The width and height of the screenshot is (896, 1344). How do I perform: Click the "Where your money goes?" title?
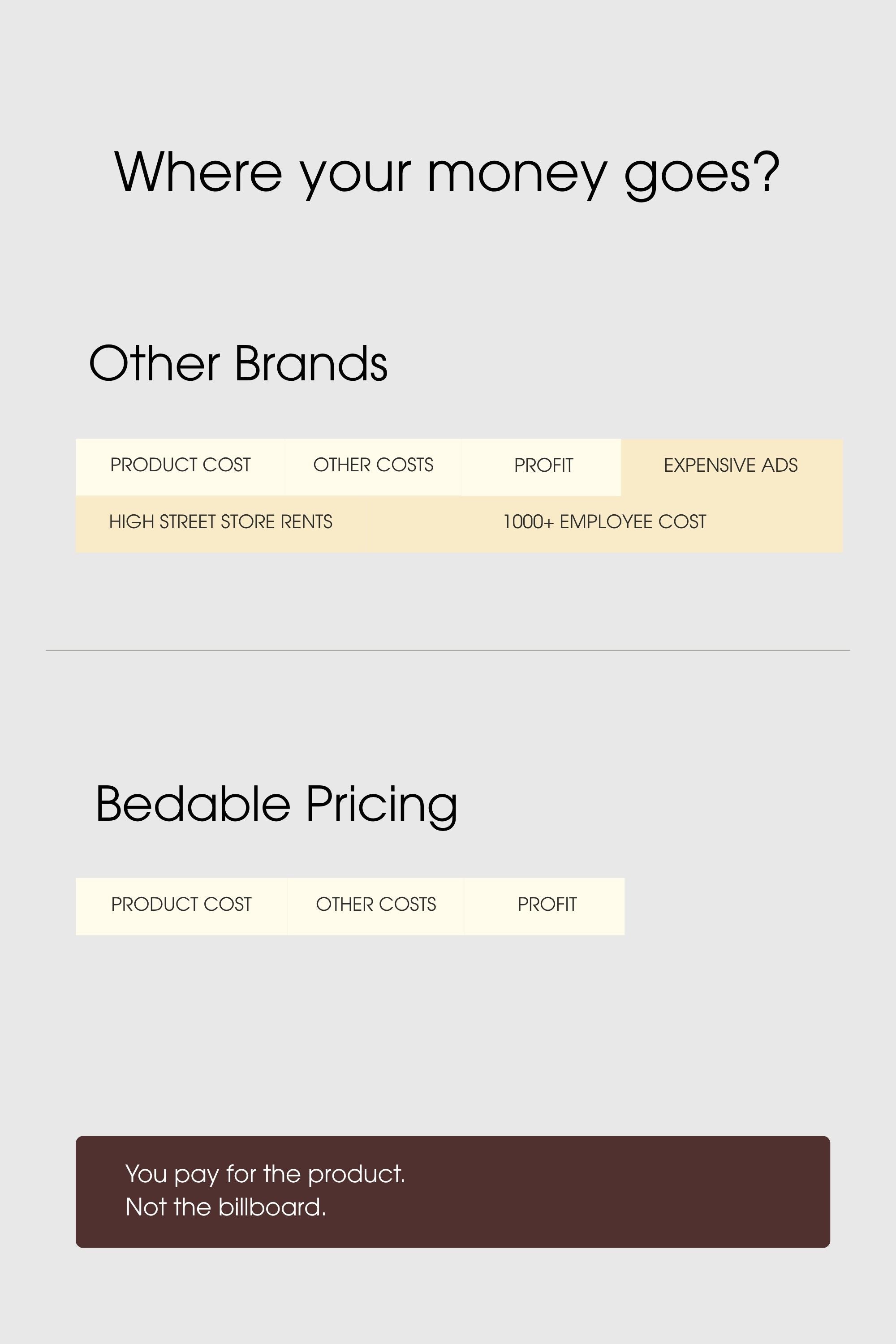(x=447, y=173)
